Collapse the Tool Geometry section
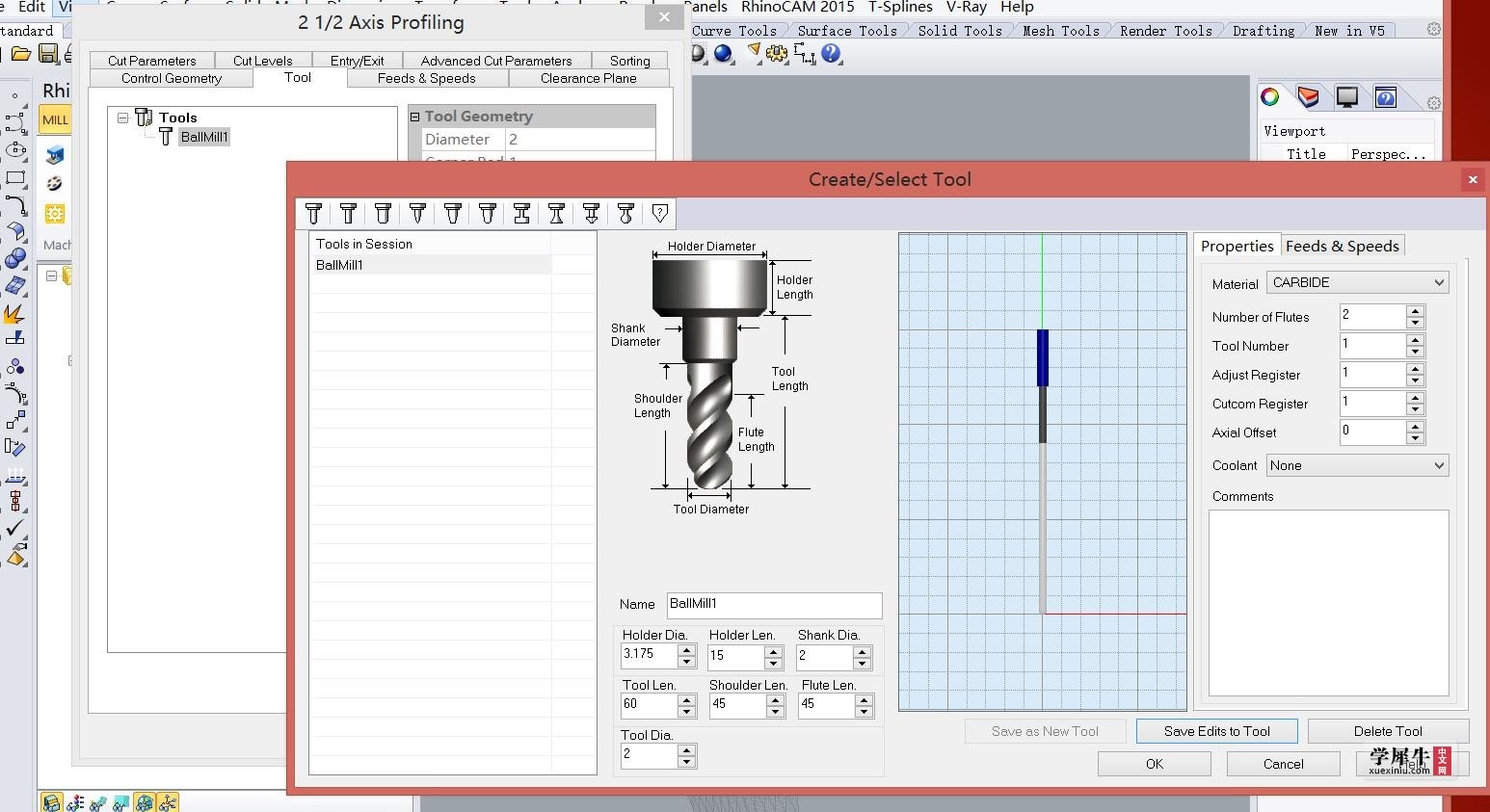Image resolution: width=1490 pixels, height=812 pixels. 415,117
